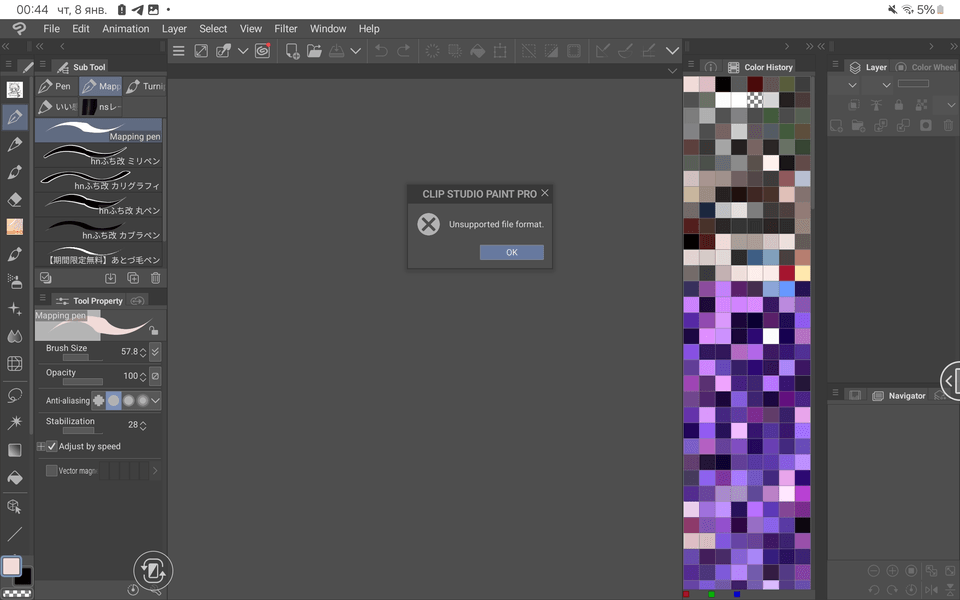Select the Auto select magic wand tool
960x600 pixels.
[15, 423]
